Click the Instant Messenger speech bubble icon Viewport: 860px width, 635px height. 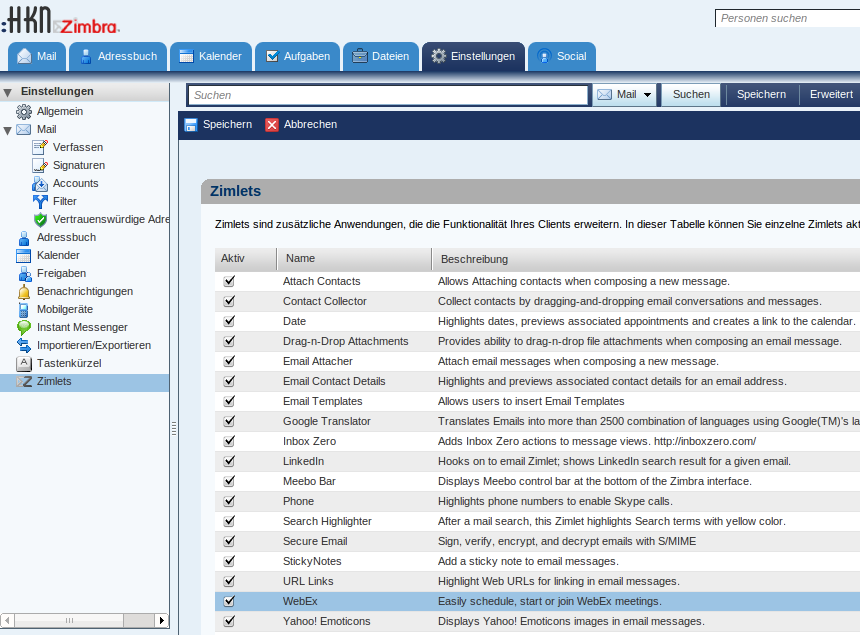(24, 327)
